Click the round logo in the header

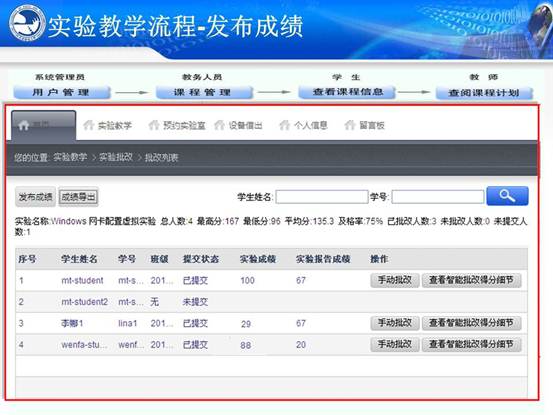coord(27,23)
